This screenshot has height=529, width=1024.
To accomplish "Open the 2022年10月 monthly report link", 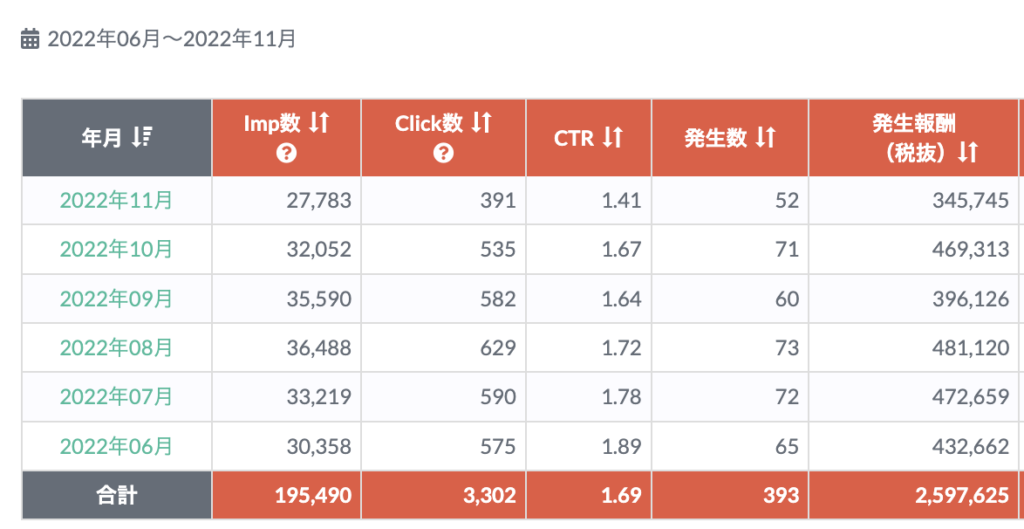I will pyautogui.click(x=116, y=249).
